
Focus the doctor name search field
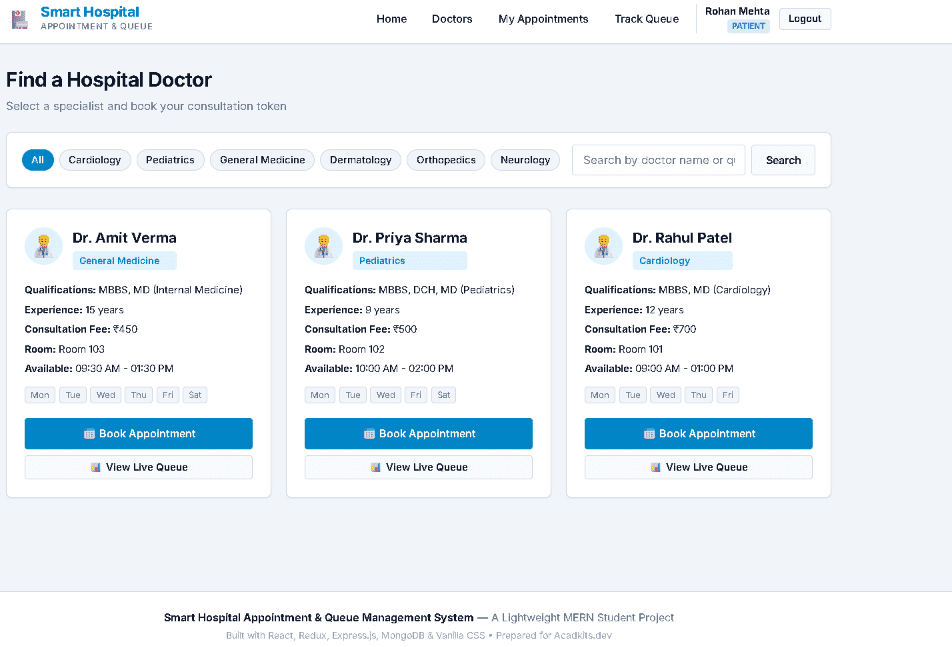pos(658,160)
